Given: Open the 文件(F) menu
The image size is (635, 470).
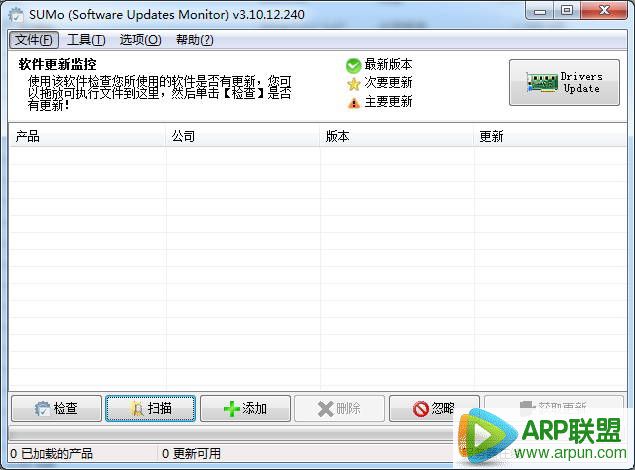Looking at the screenshot, I should pos(34,40).
